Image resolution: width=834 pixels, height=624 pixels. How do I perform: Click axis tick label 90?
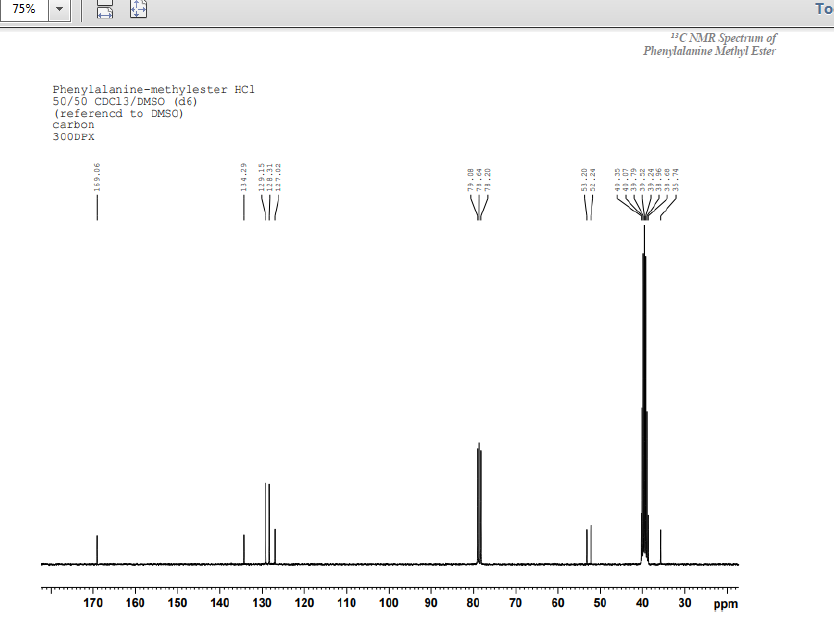click(431, 603)
